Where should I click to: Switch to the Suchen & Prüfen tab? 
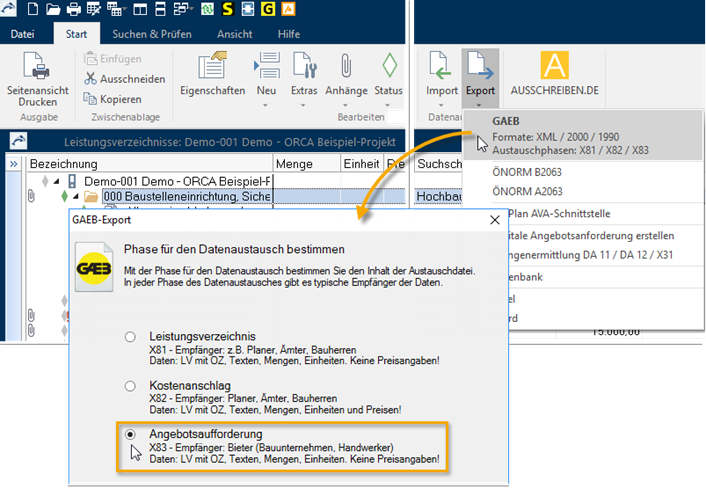tap(152, 34)
